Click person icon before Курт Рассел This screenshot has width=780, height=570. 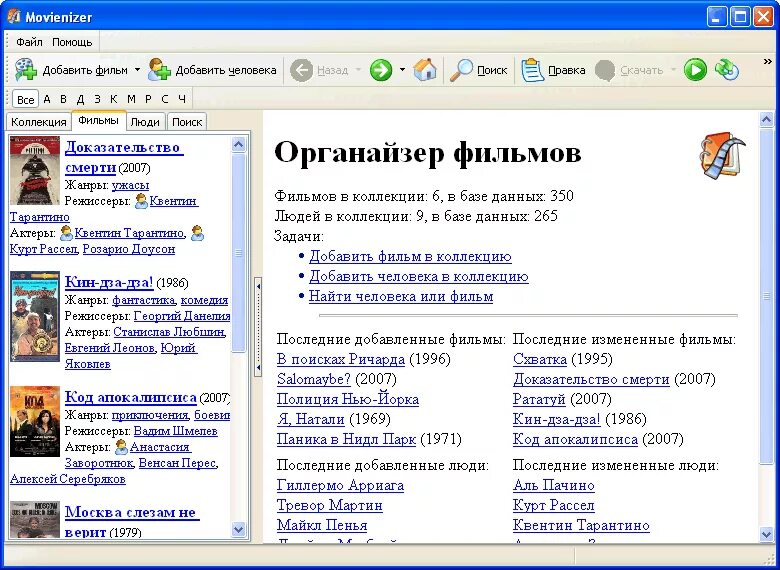click(x=197, y=233)
